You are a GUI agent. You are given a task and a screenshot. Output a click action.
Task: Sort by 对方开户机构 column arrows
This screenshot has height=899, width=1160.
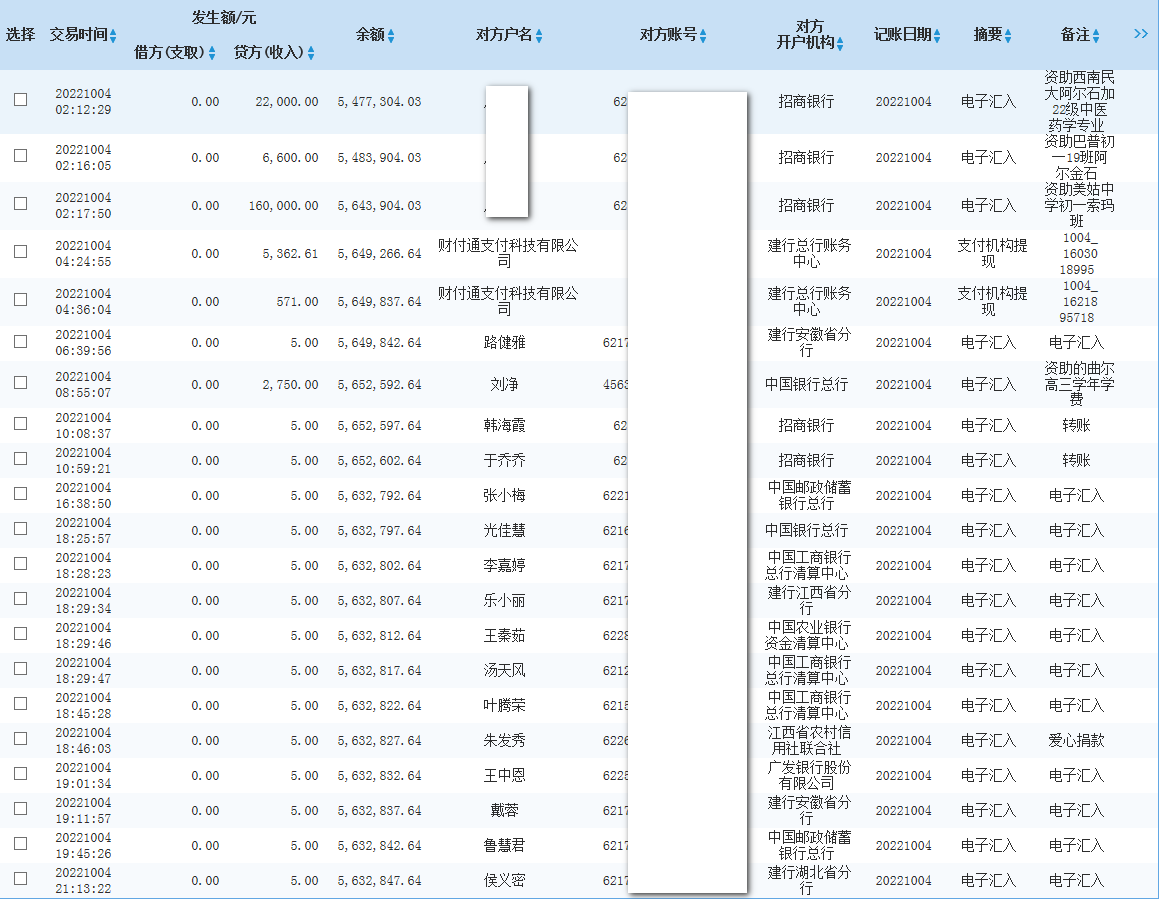[840, 44]
